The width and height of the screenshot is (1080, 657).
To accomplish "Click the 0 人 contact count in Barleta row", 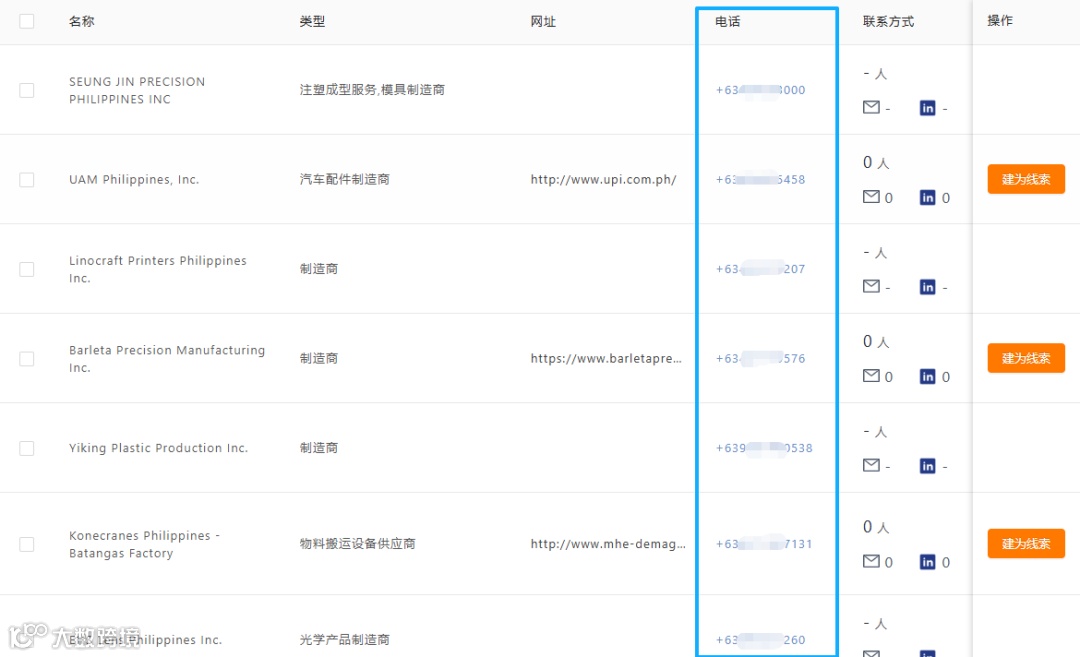I will [x=876, y=342].
